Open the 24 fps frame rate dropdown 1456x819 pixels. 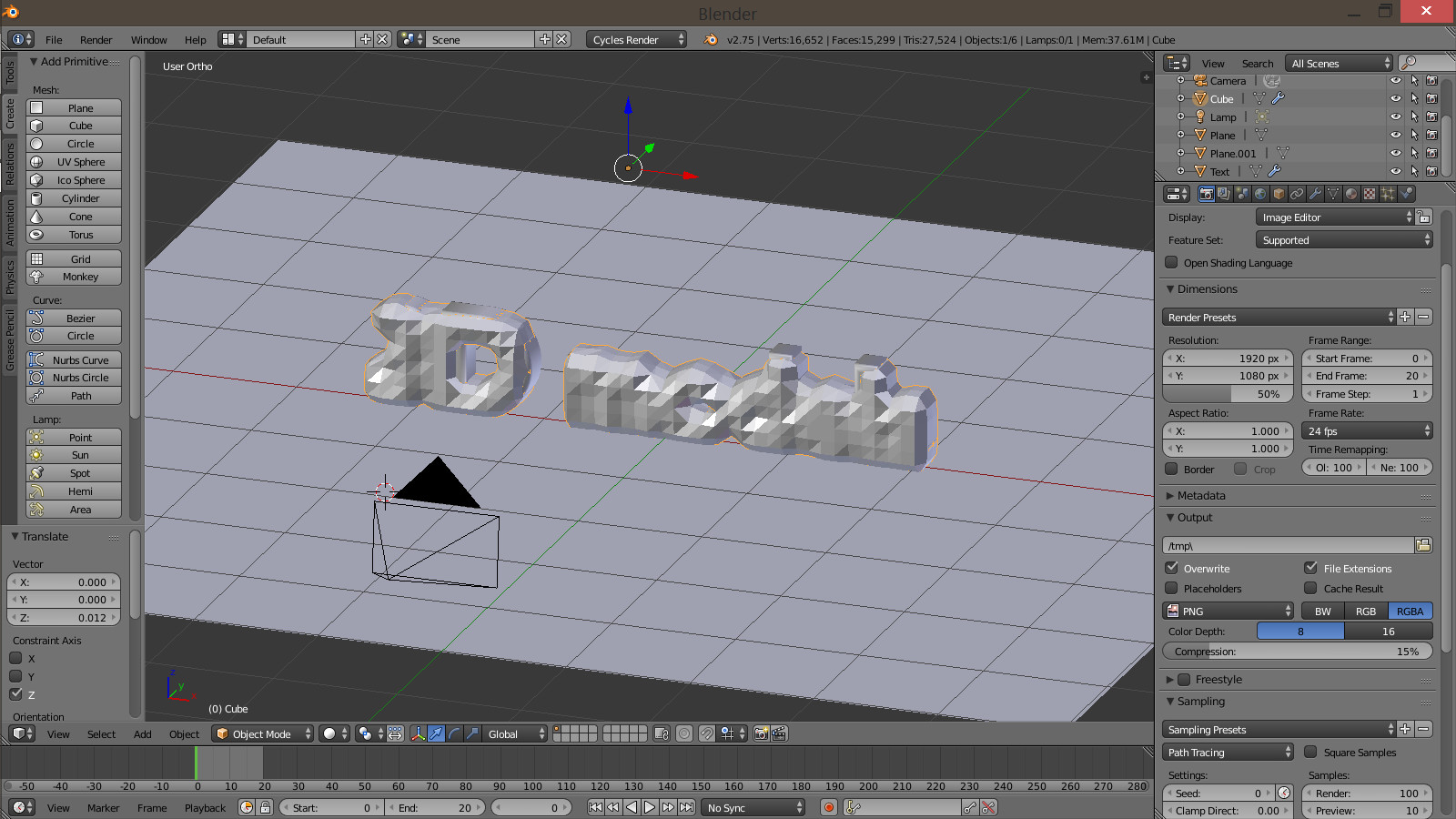(1367, 430)
